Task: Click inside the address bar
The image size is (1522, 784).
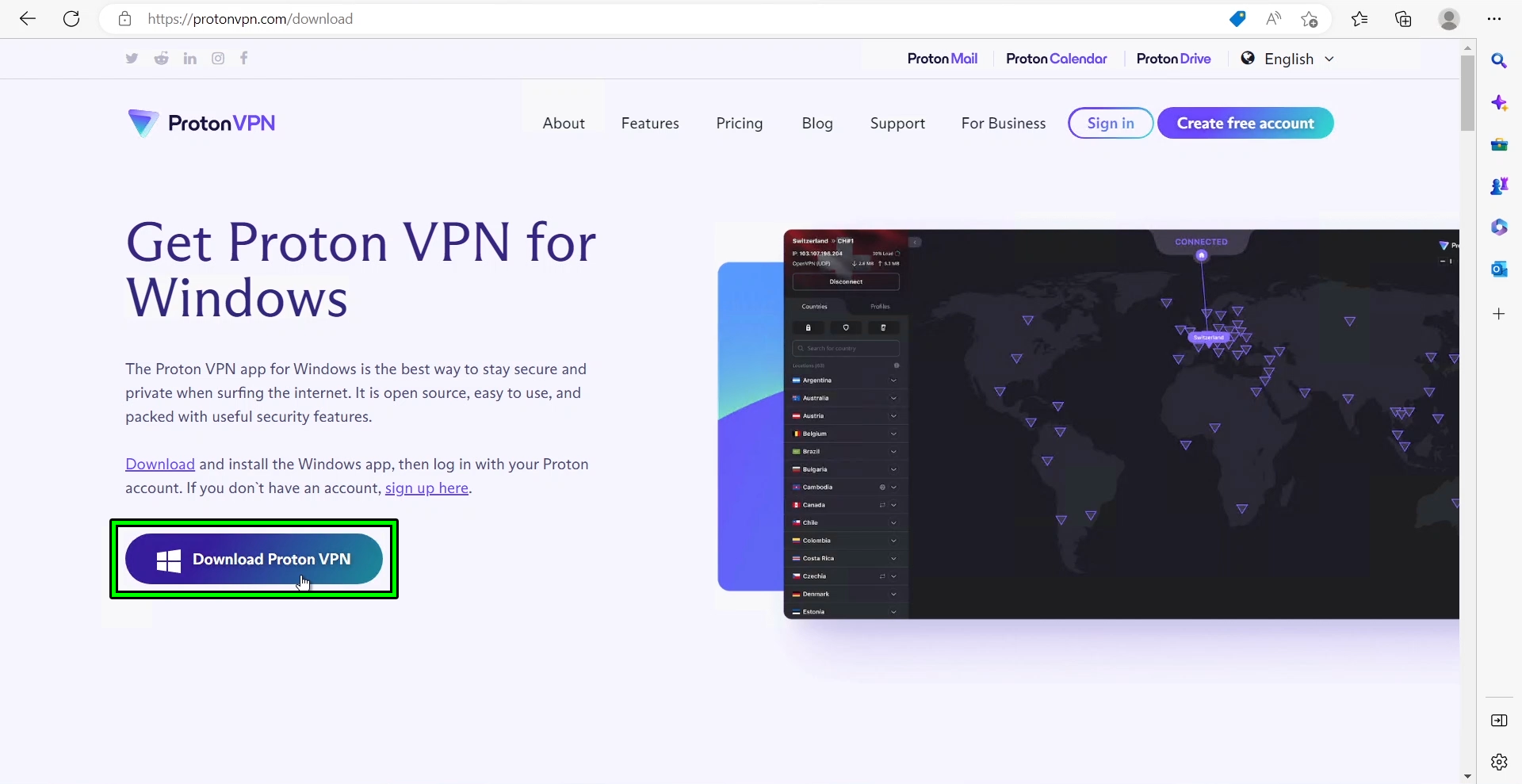Action: [x=476, y=19]
